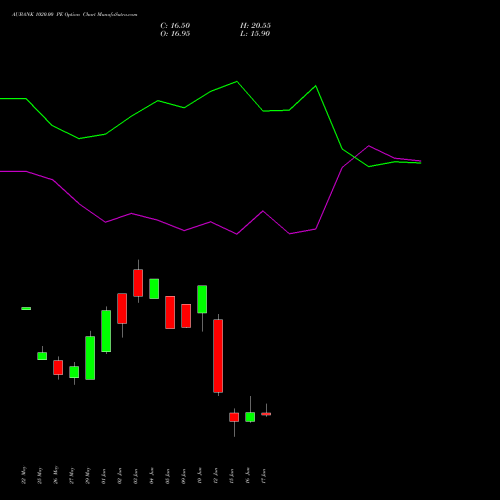
Task: Click the 16 Jun date label
Action: click(248, 475)
